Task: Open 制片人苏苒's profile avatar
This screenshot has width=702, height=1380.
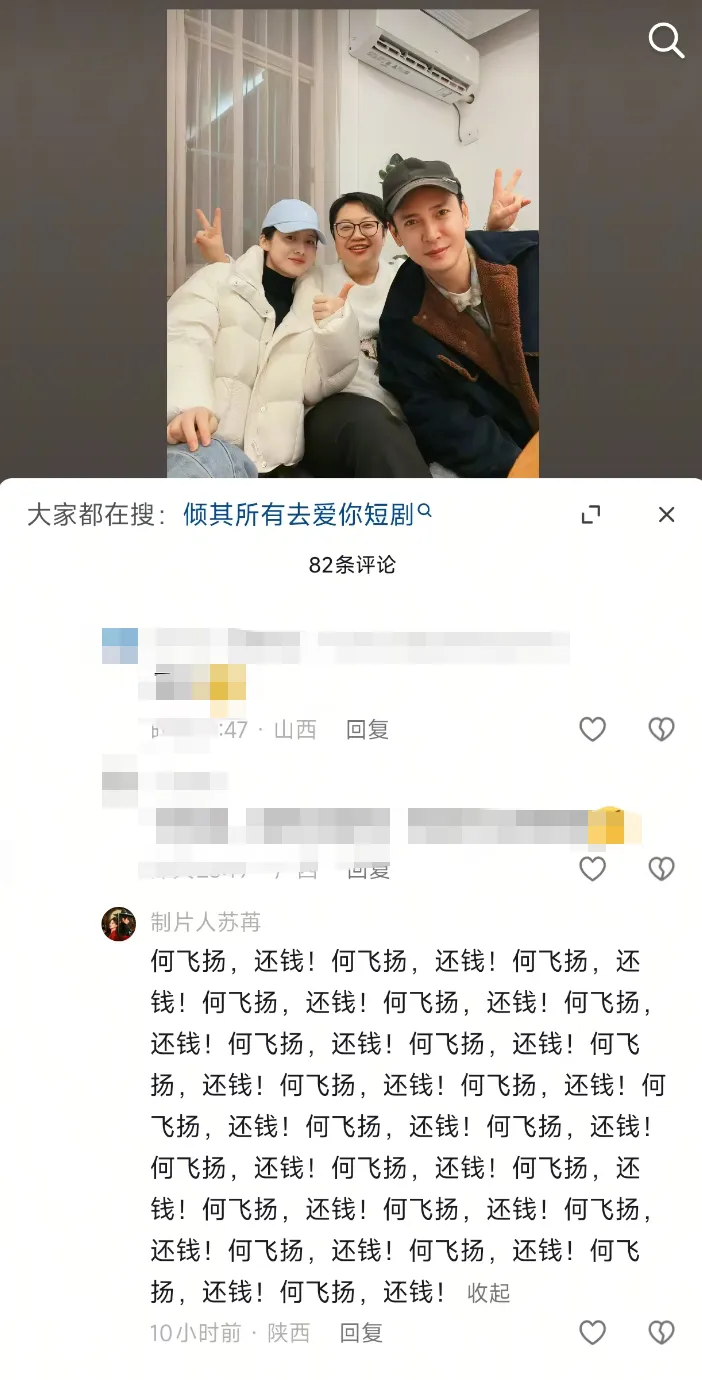Action: (x=119, y=924)
